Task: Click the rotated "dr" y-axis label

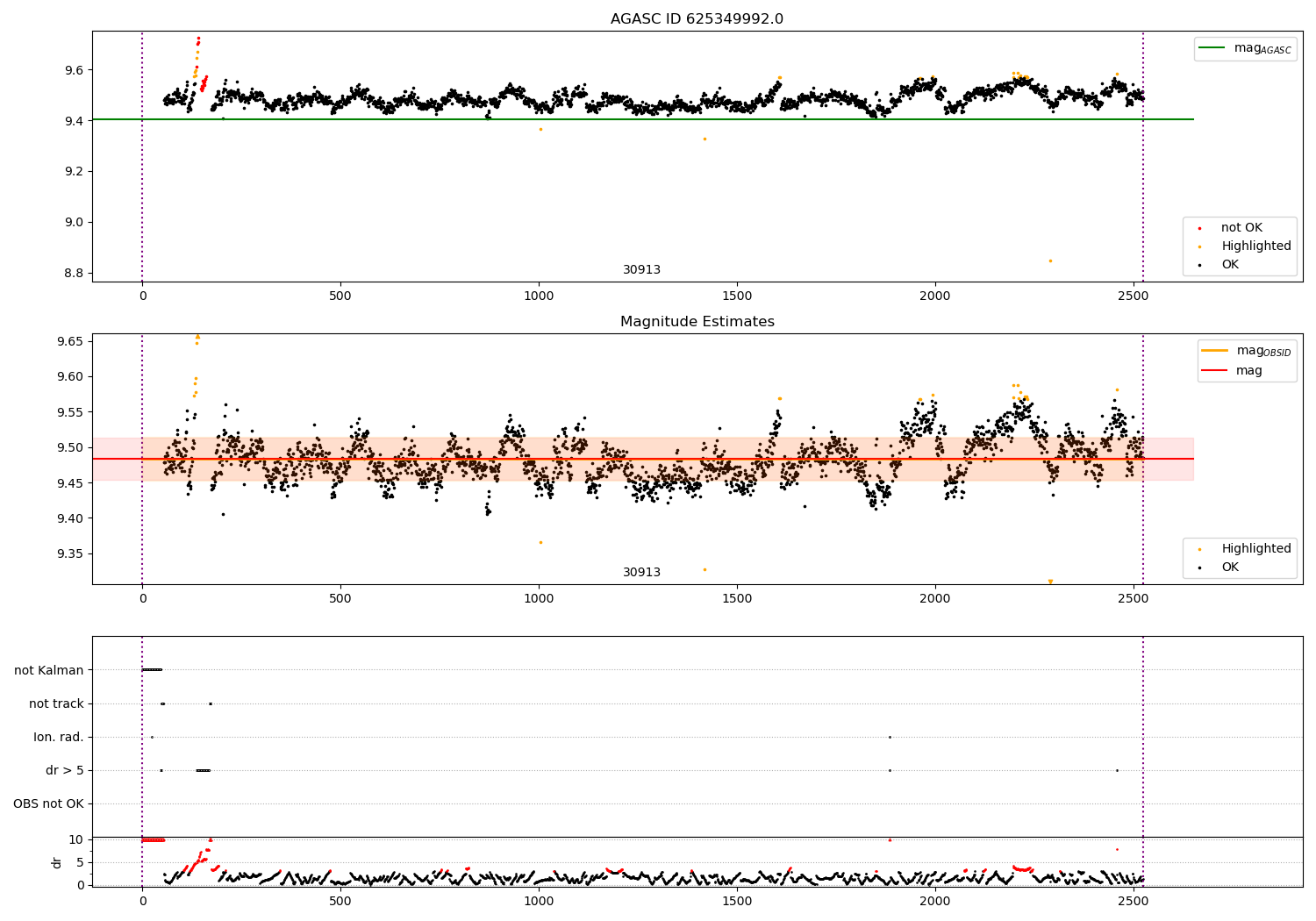Action: coord(57,862)
